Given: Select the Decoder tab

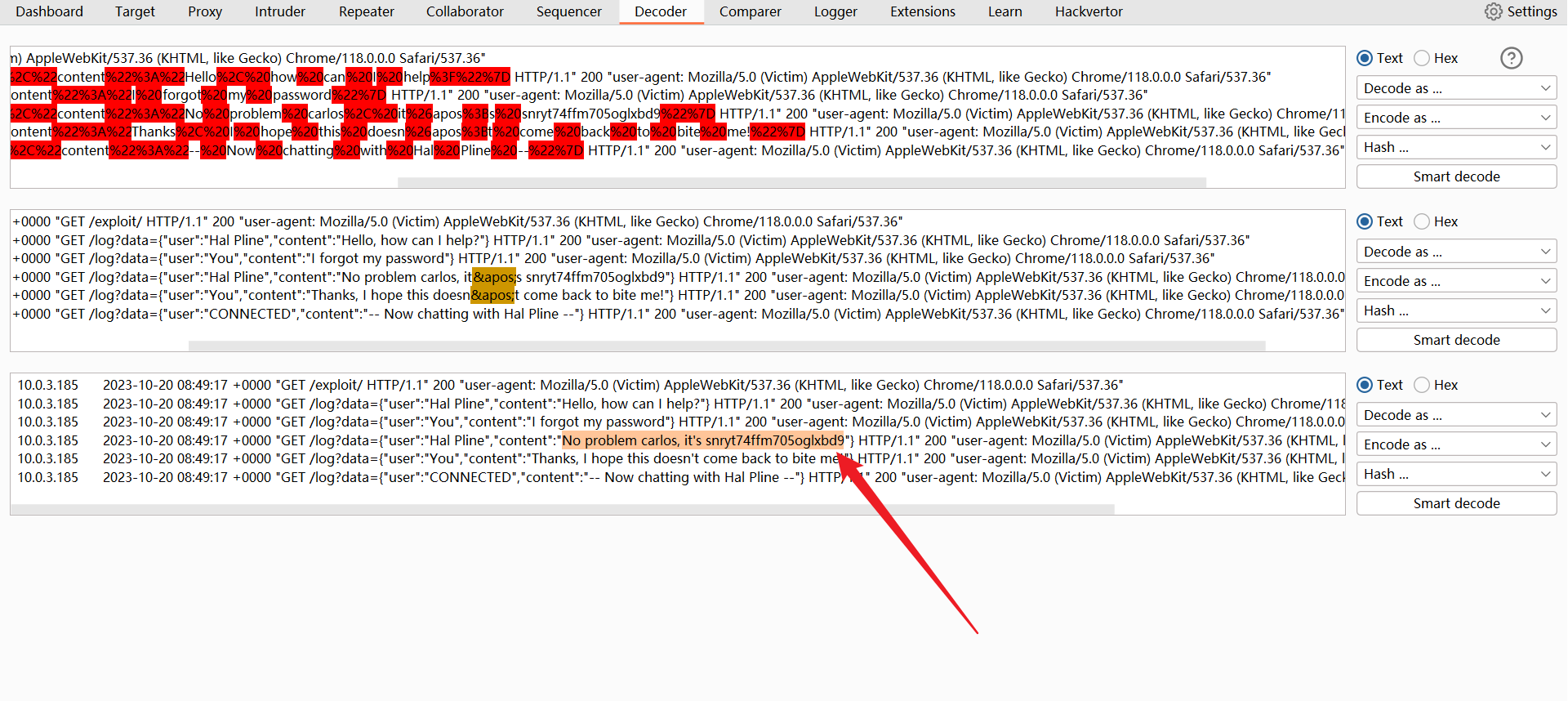Looking at the screenshot, I should pos(661,11).
